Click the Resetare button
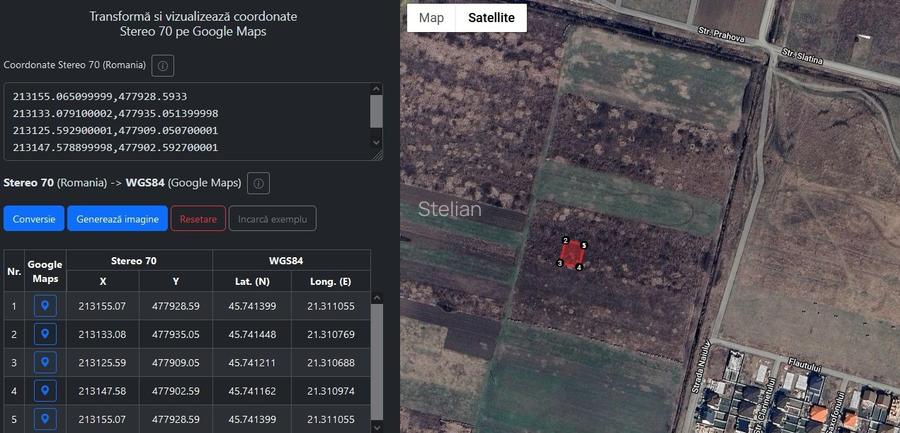This screenshot has width=900, height=433. click(x=198, y=218)
